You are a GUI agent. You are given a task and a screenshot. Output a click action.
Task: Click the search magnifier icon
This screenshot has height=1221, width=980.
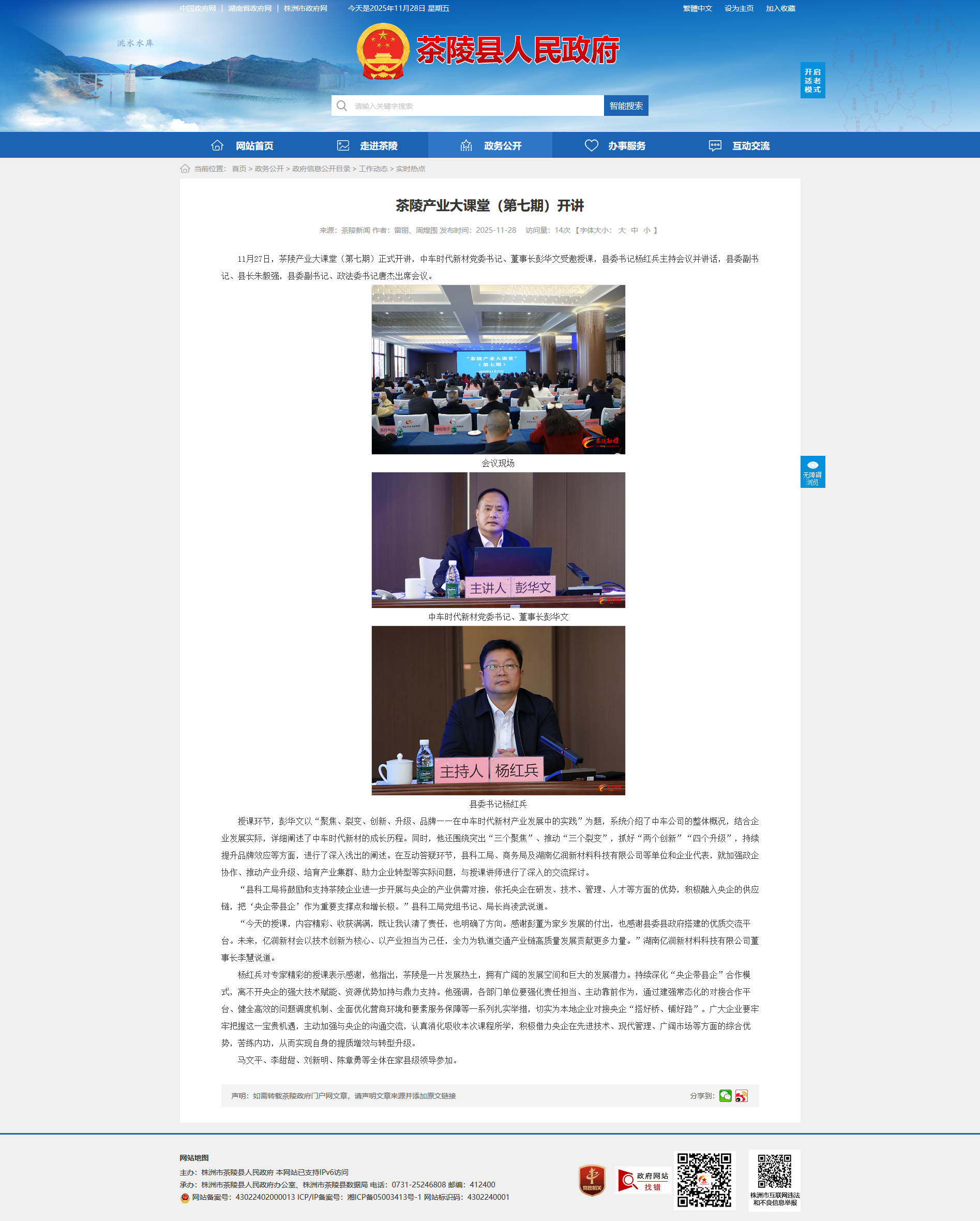tap(341, 106)
